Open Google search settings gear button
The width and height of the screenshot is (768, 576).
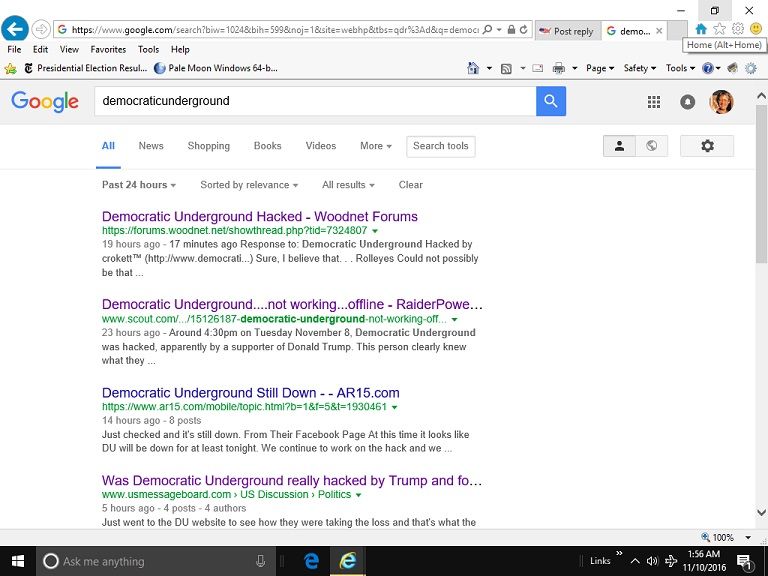click(x=707, y=146)
